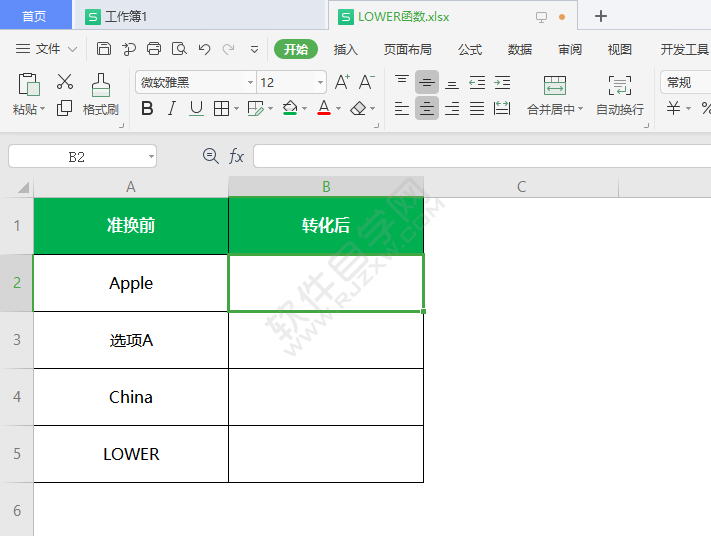Increase font size with A+ icon

pos(342,82)
